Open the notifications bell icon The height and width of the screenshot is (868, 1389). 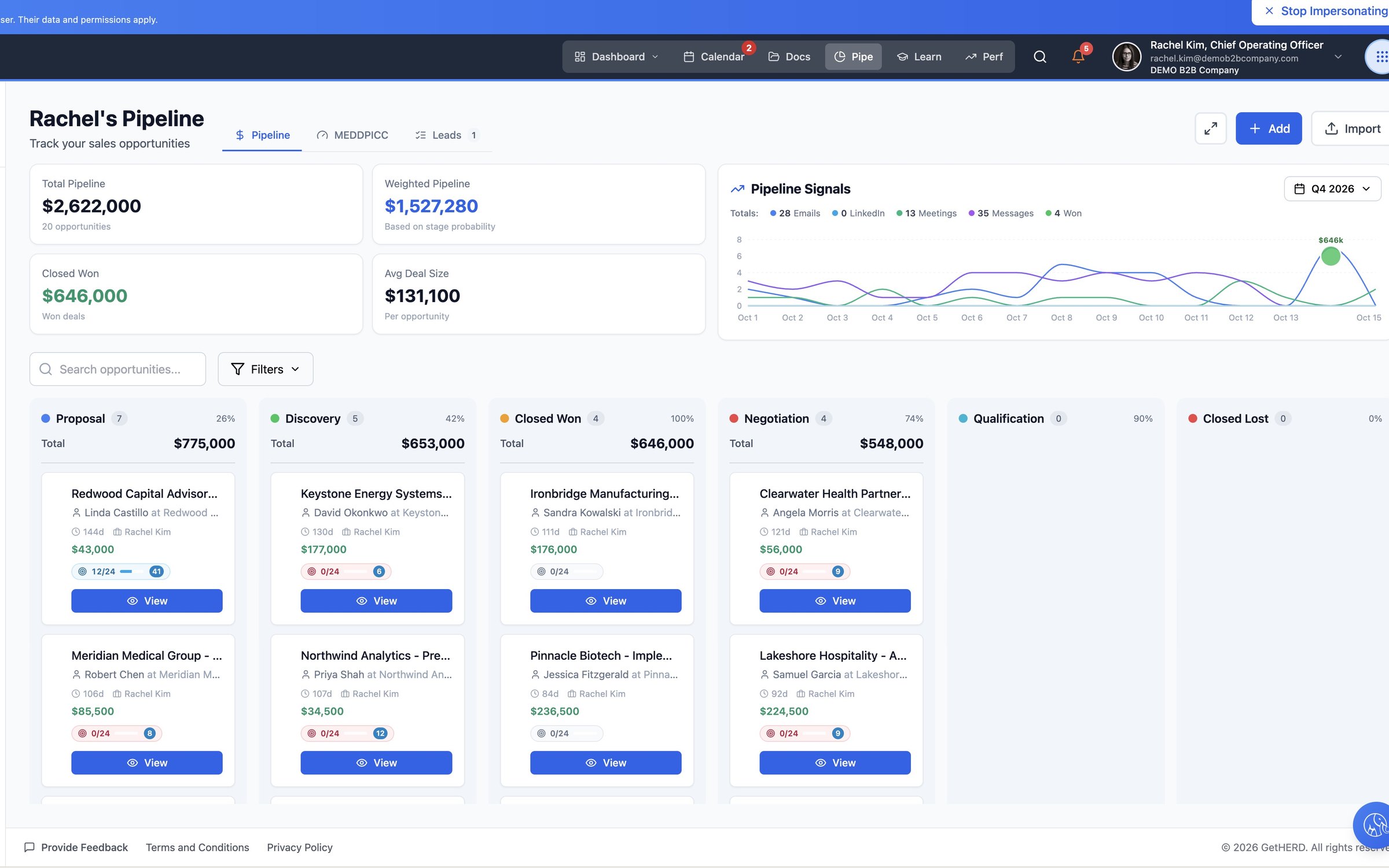(x=1078, y=56)
